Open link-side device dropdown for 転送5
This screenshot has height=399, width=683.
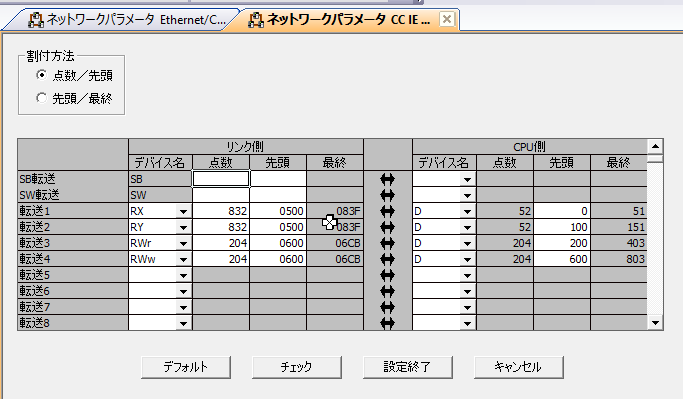(183, 275)
